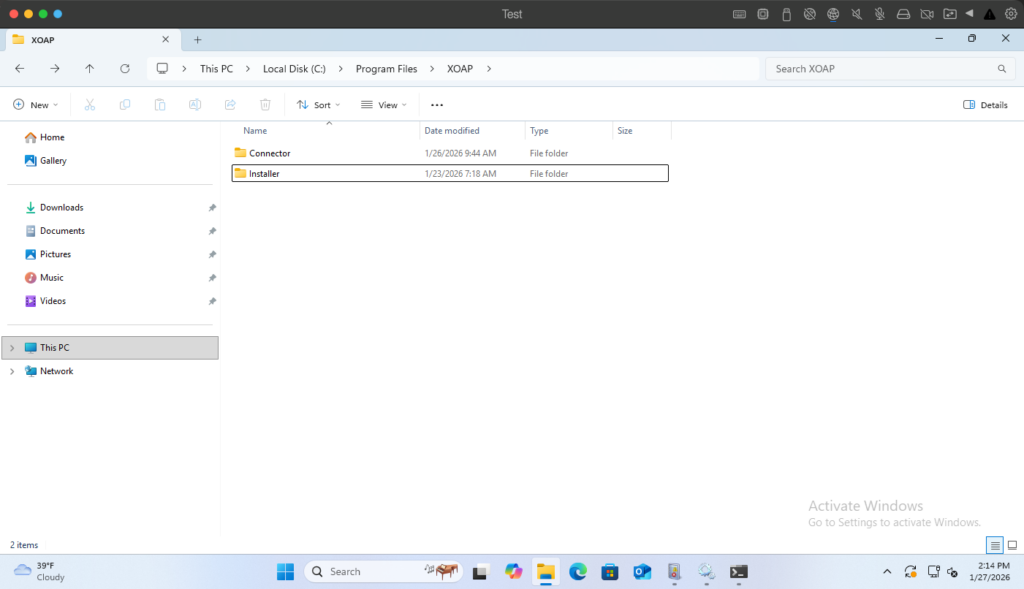Open the View dropdown menu
The image size is (1024, 589).
click(383, 105)
